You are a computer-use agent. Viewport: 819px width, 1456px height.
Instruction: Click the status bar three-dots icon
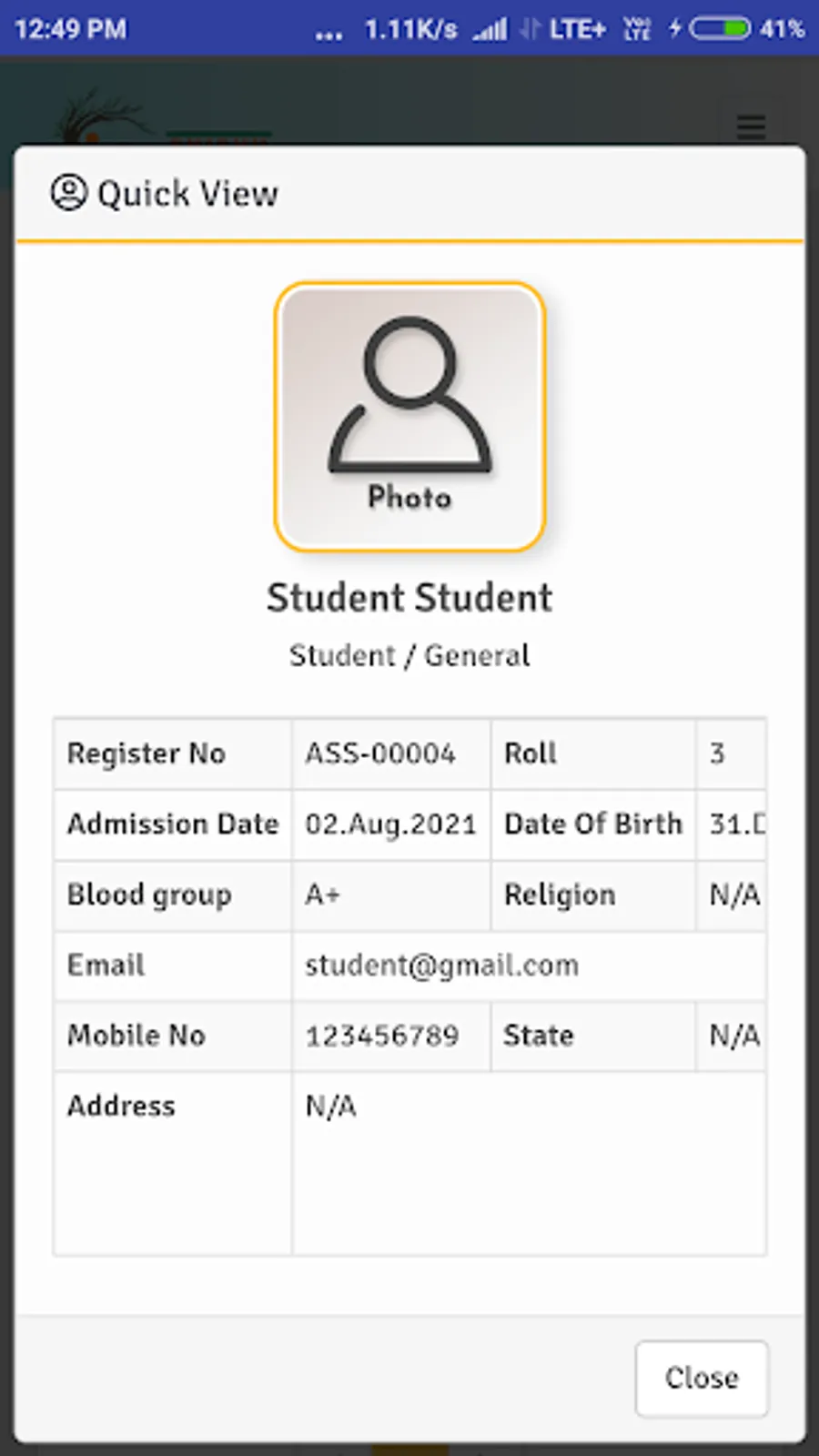tap(329, 35)
